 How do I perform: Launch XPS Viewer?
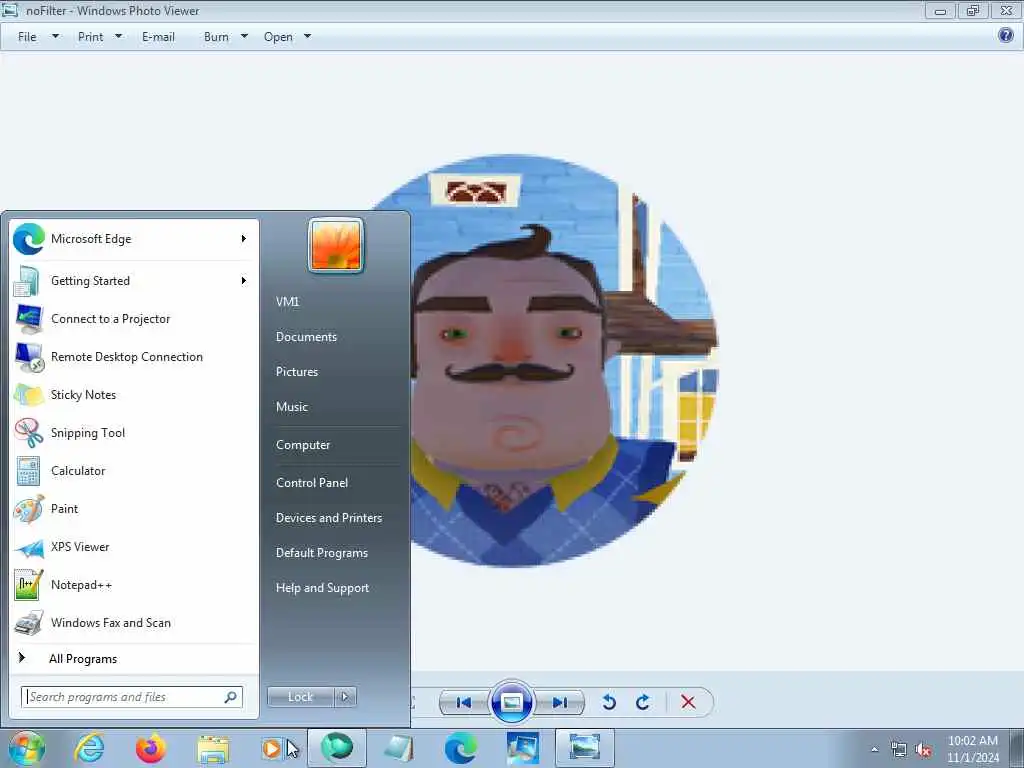click(134, 547)
